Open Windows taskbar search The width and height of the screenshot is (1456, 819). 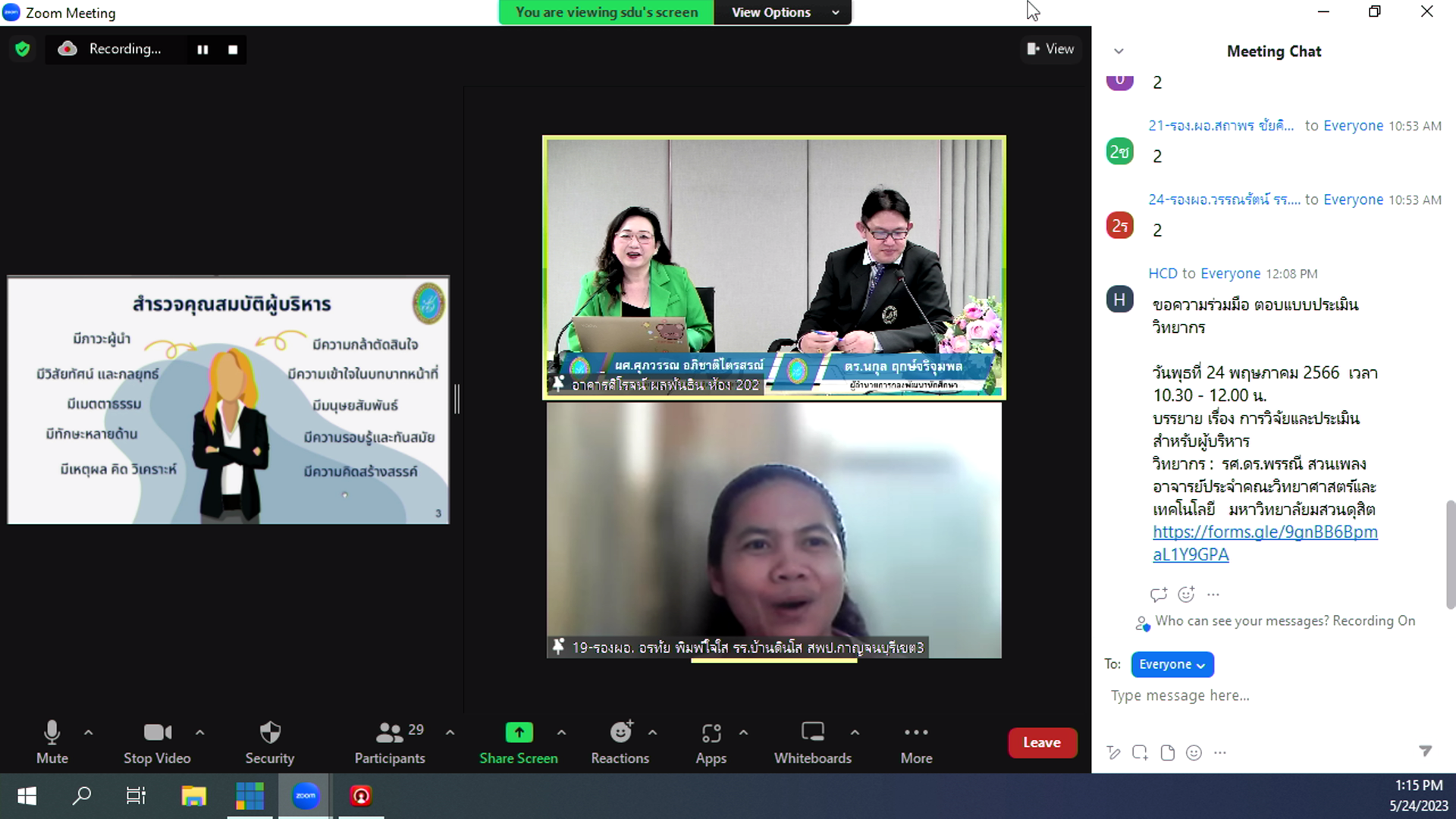(x=81, y=796)
